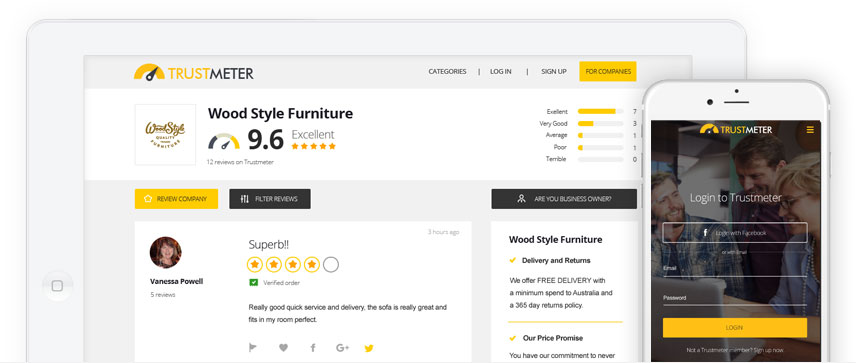Click the Trustmeter logo on phone

click(x=736, y=129)
